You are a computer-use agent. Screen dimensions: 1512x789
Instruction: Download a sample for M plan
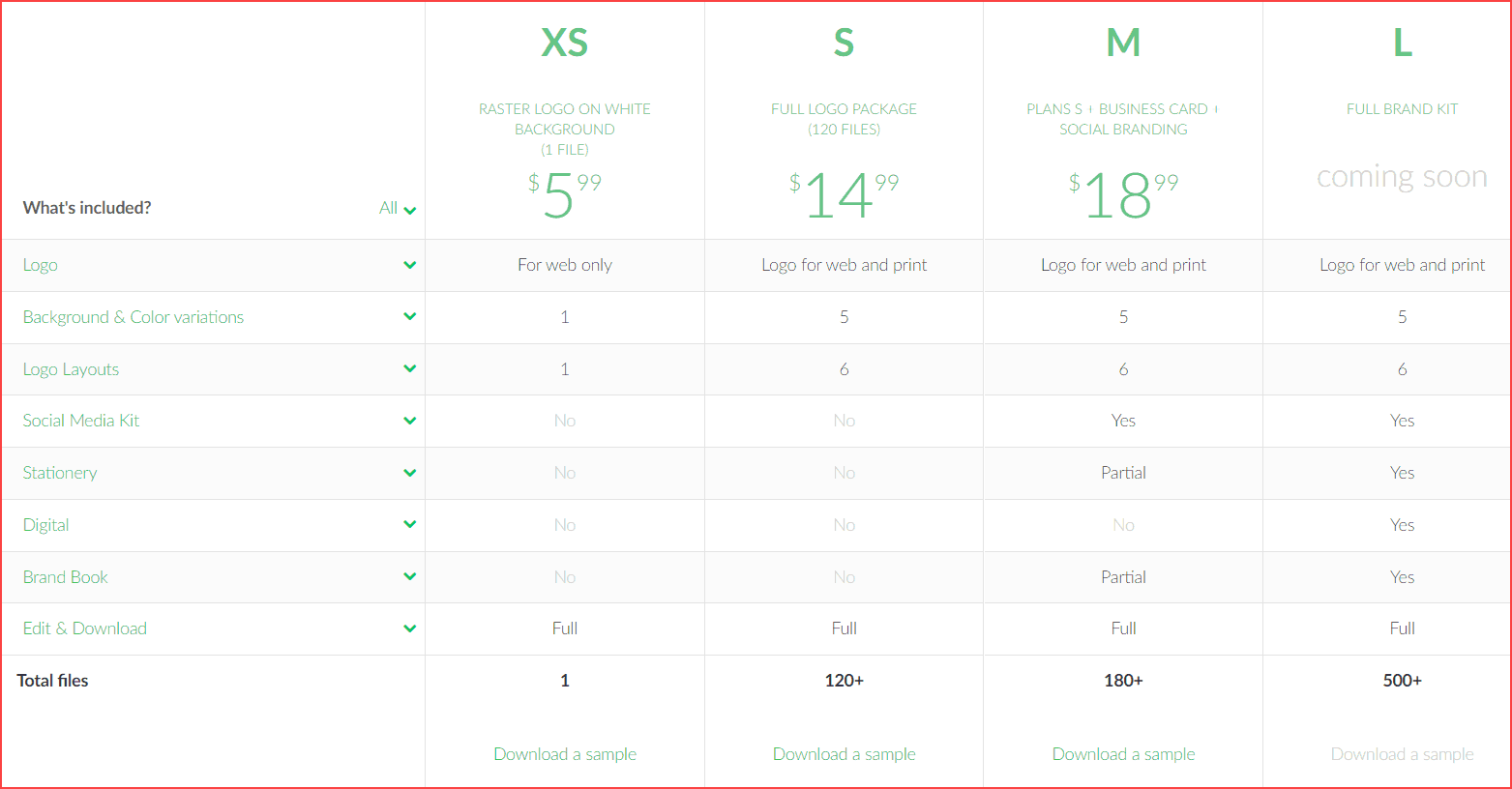click(x=1123, y=754)
